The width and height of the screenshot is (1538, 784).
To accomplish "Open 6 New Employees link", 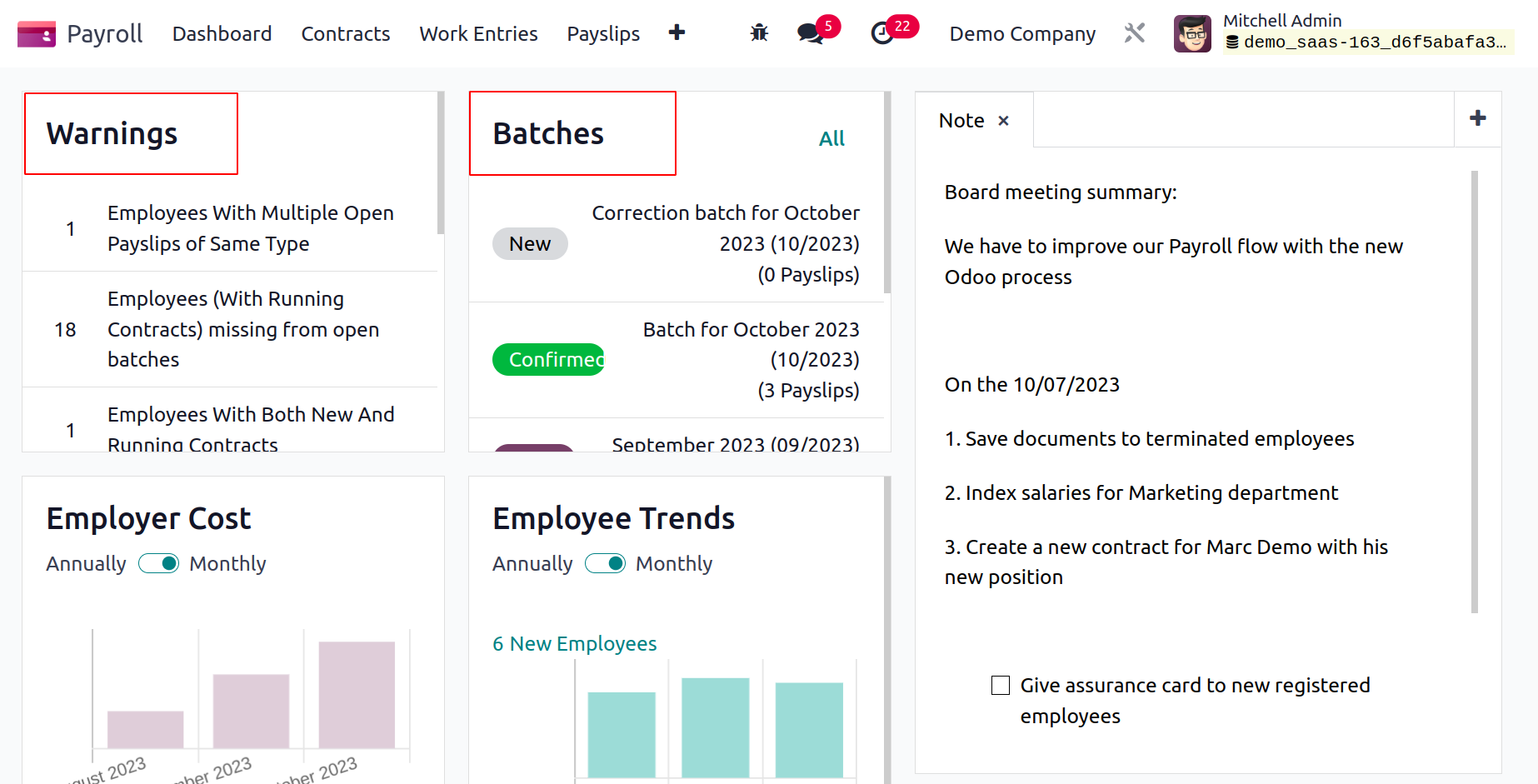I will [574, 644].
